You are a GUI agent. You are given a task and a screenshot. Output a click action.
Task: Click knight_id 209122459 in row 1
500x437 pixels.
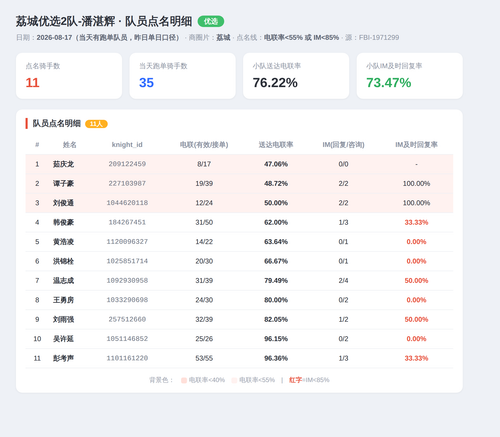[127, 164]
